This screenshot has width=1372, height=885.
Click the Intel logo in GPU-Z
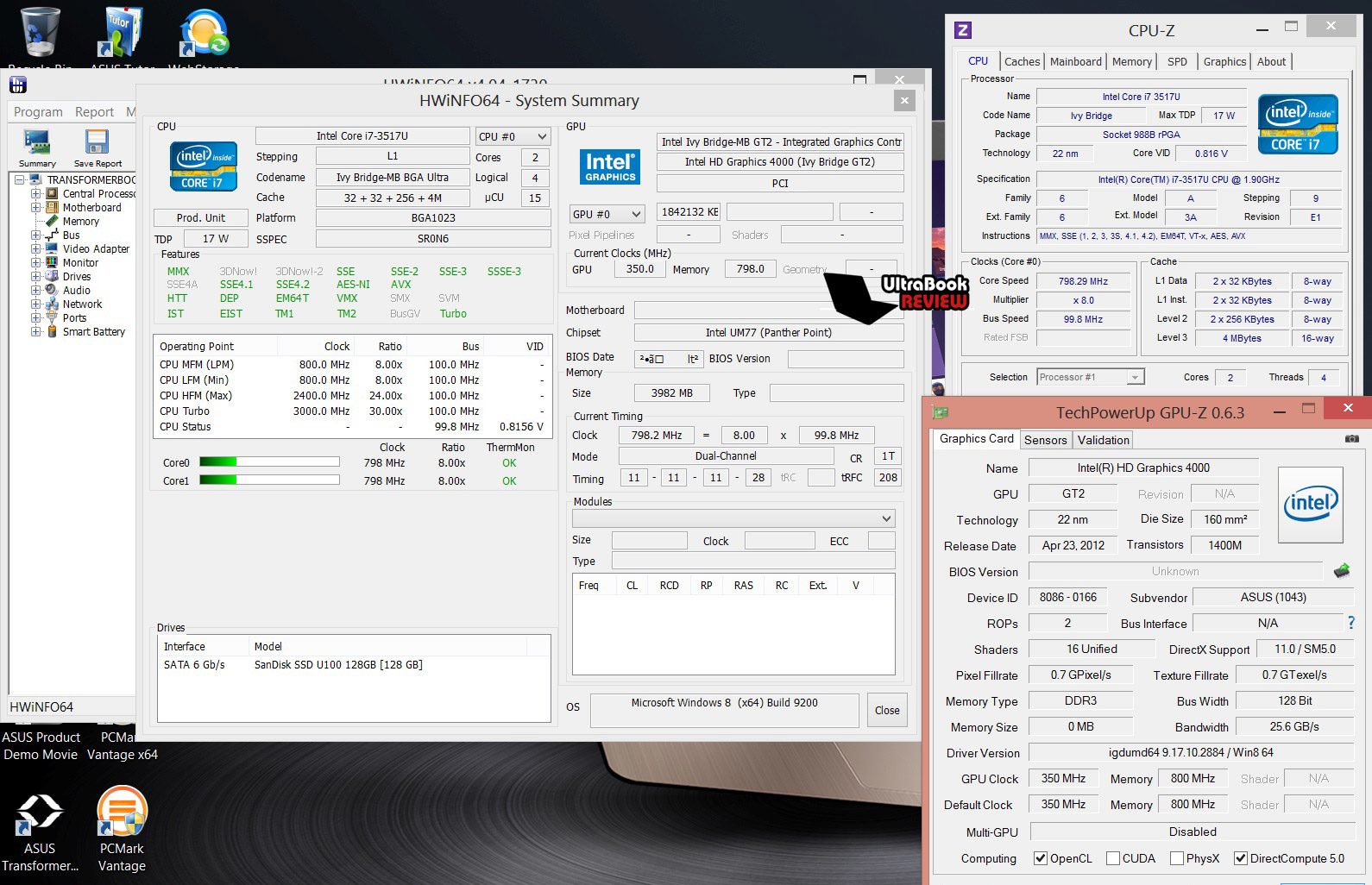(1310, 505)
